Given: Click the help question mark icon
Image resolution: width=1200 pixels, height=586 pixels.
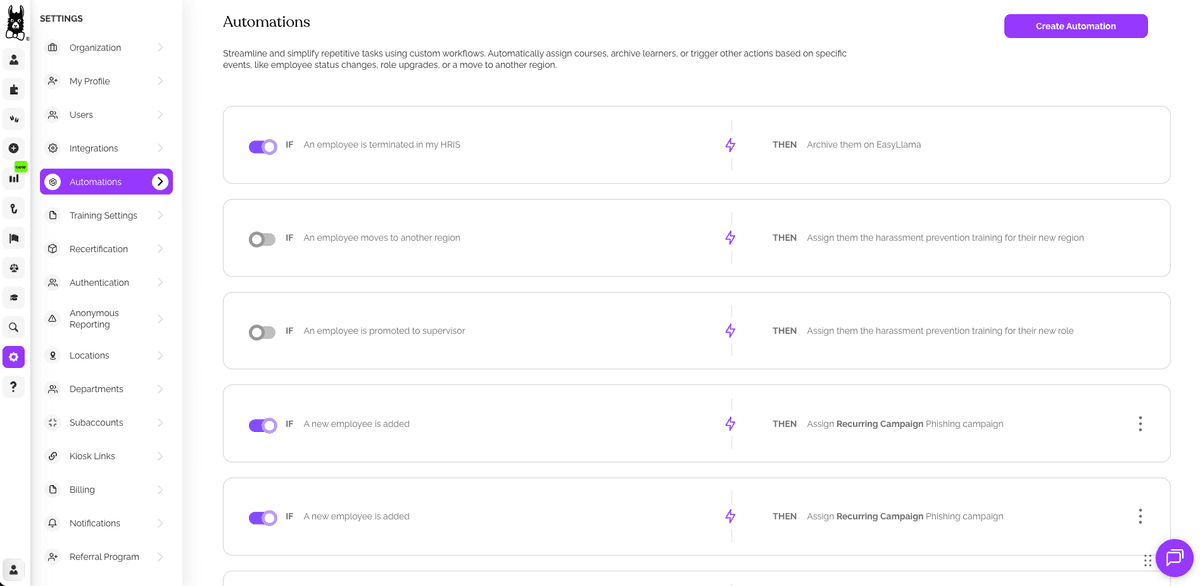Looking at the screenshot, I should click(14, 386).
